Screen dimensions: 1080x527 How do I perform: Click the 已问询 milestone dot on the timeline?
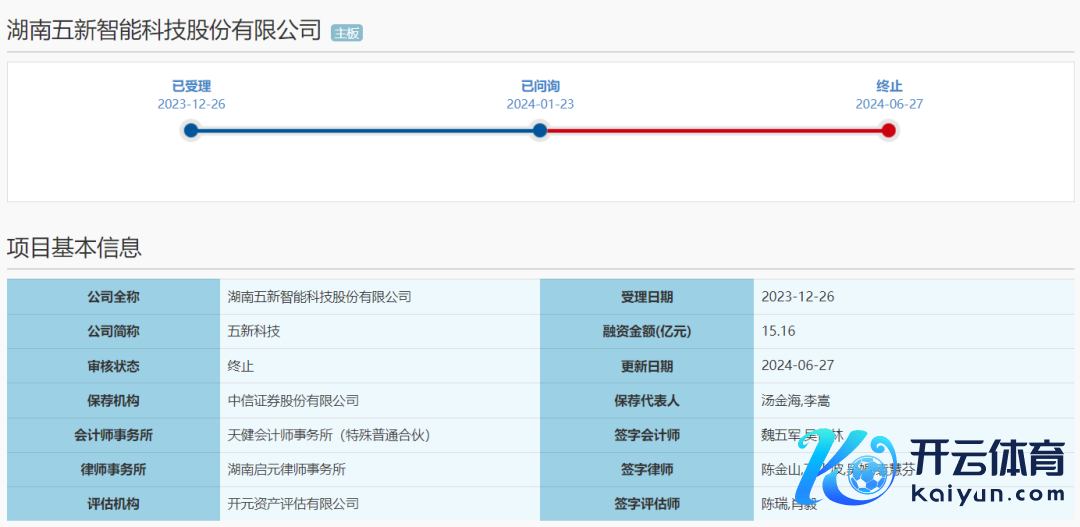540,130
